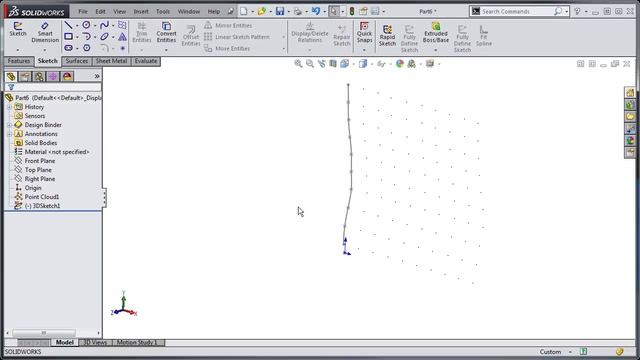Select the Ellipse sketch tool
Image resolution: width=640 pixels, height=360 pixels.
click(104, 37)
